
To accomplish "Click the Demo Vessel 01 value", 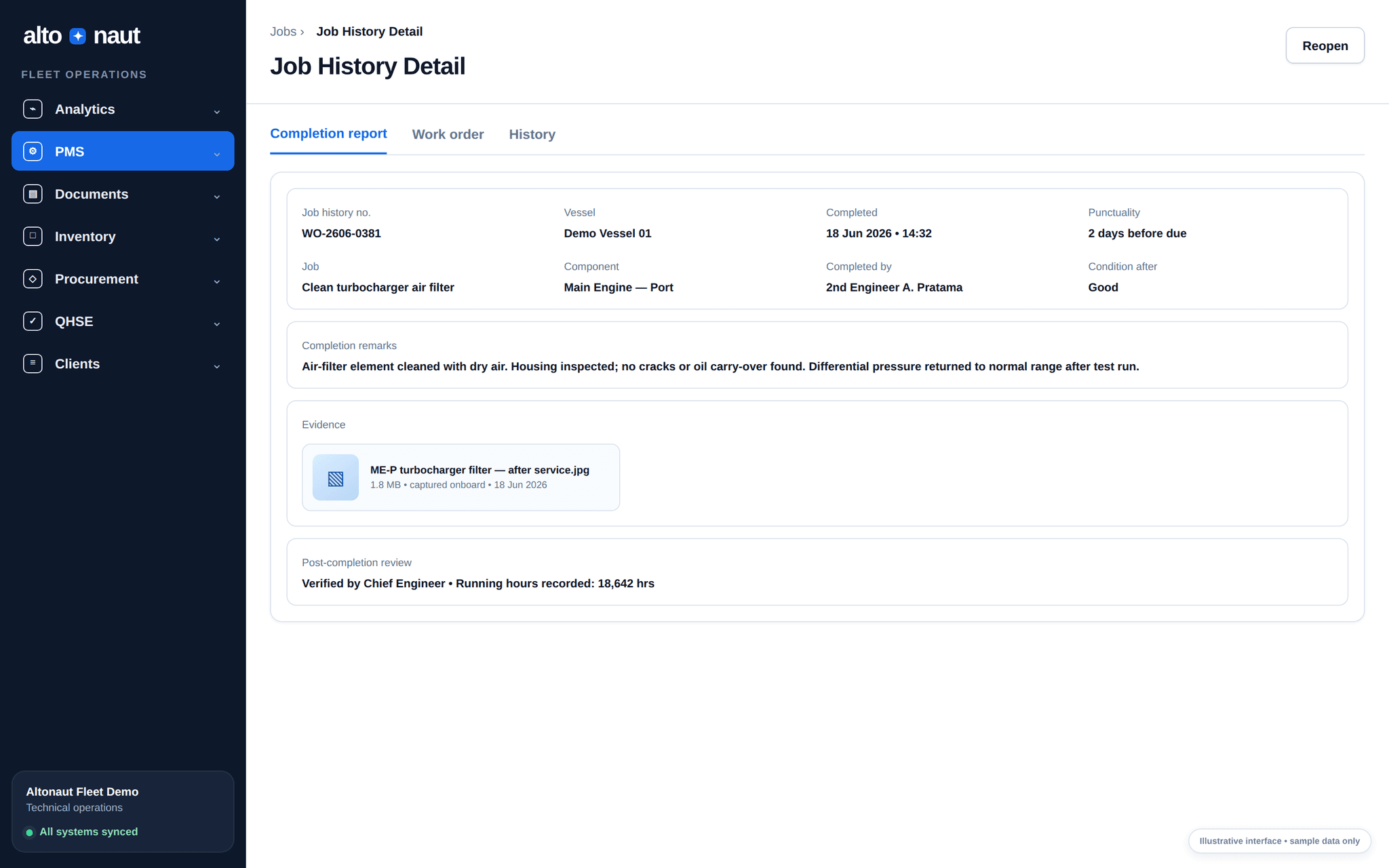I will click(x=607, y=233).
